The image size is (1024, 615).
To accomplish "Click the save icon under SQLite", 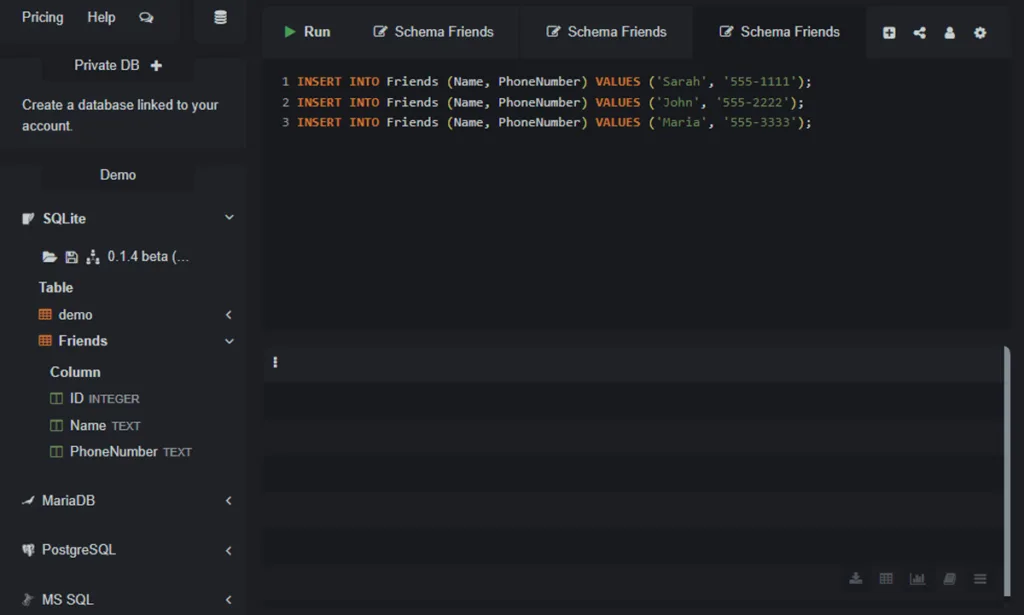I will point(71,257).
